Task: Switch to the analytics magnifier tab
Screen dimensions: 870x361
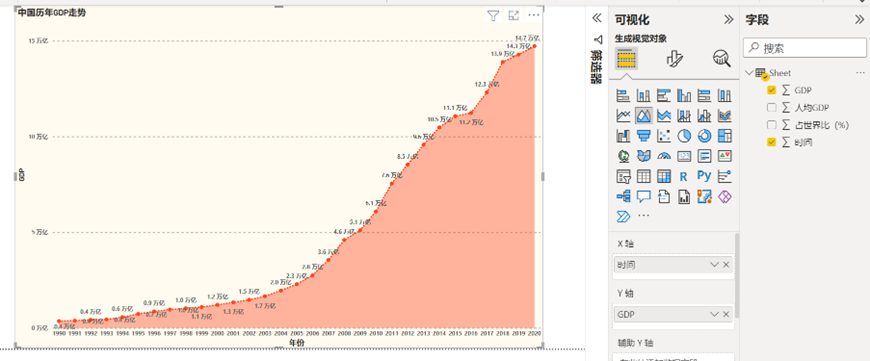Action: click(722, 58)
